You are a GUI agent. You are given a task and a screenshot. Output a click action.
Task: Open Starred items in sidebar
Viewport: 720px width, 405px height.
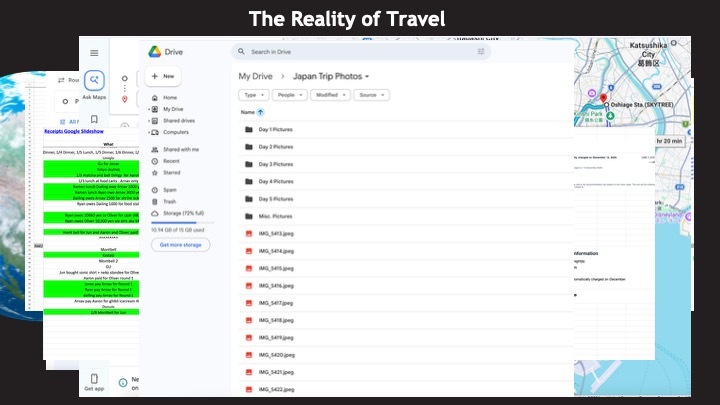(x=172, y=173)
